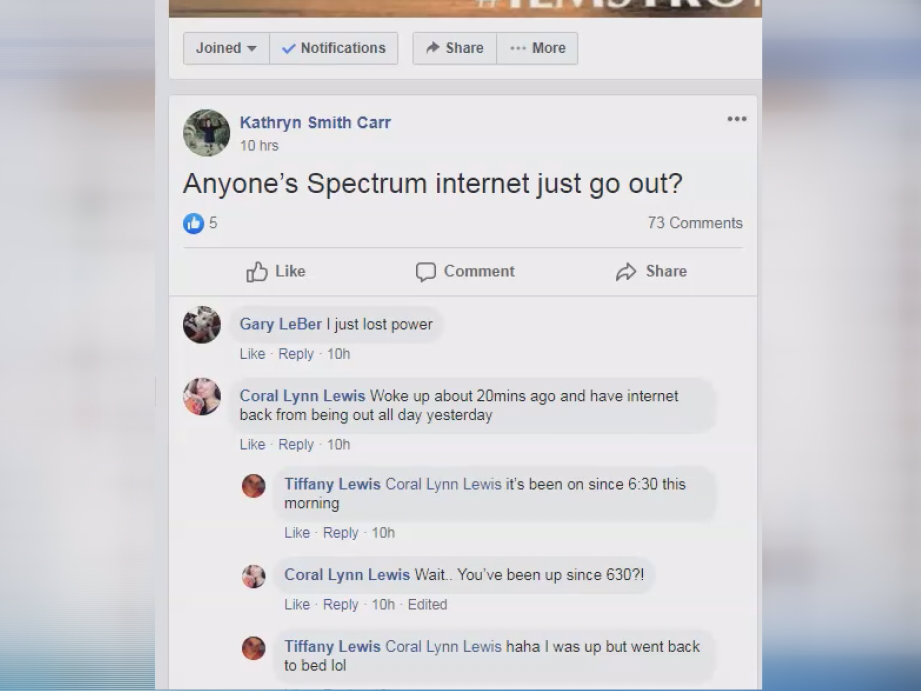This screenshot has width=921, height=691.
Task: Reply to Coral Lynn Lewis's internet-back comment
Action: coord(295,445)
